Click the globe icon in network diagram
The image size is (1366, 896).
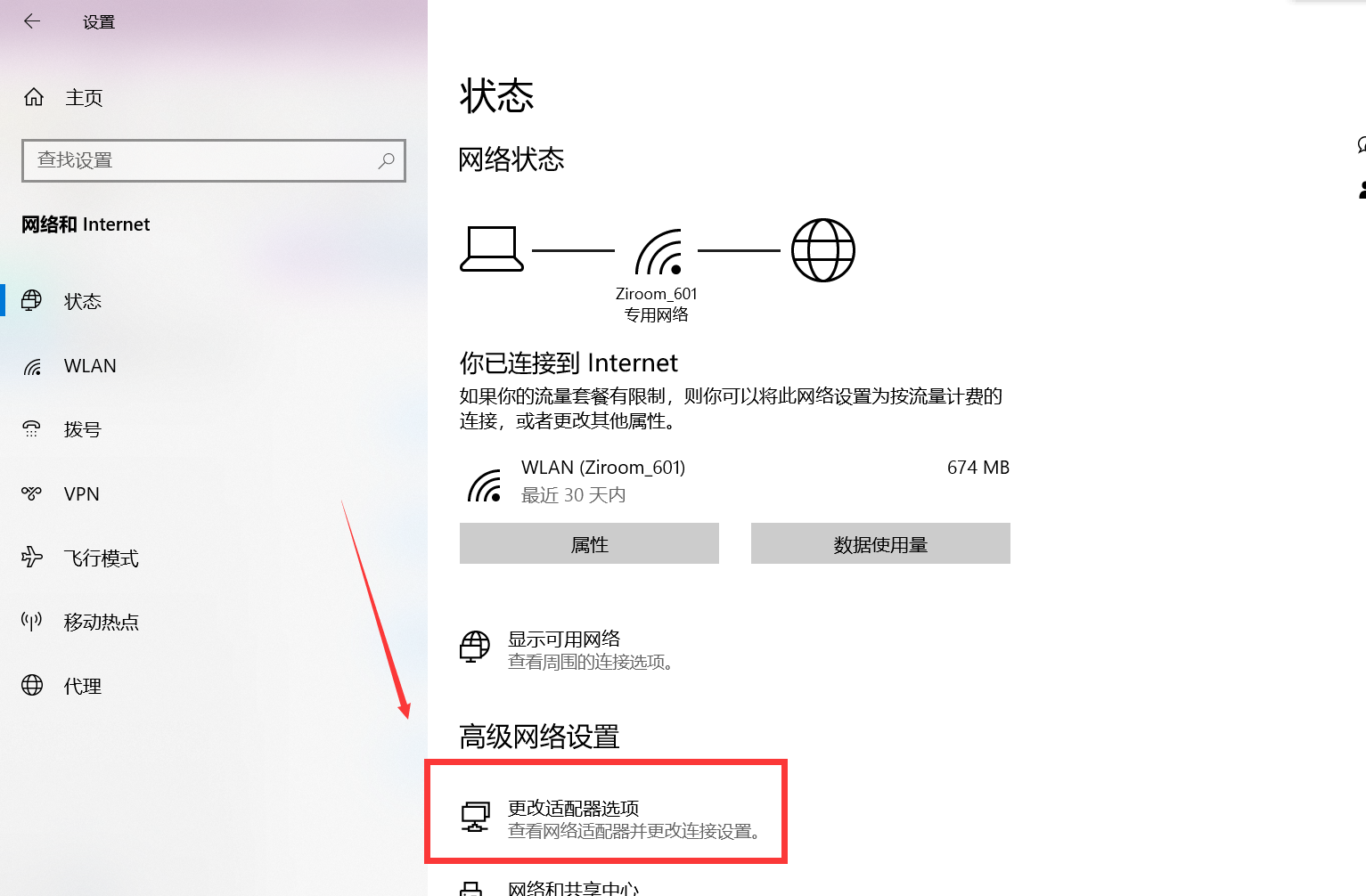823,250
